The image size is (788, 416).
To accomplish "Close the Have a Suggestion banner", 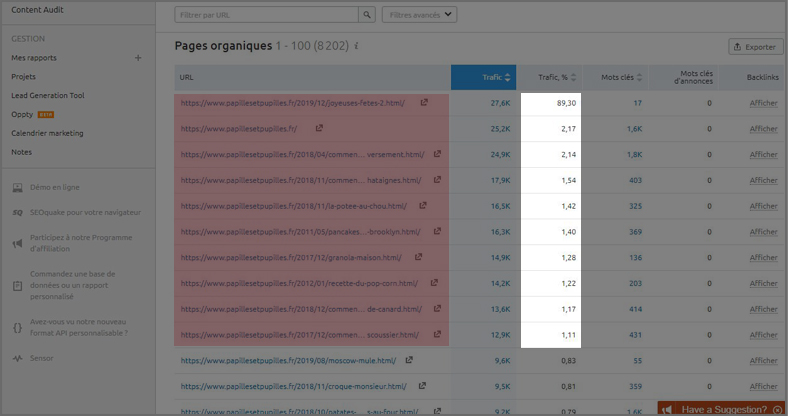I will pos(778,409).
